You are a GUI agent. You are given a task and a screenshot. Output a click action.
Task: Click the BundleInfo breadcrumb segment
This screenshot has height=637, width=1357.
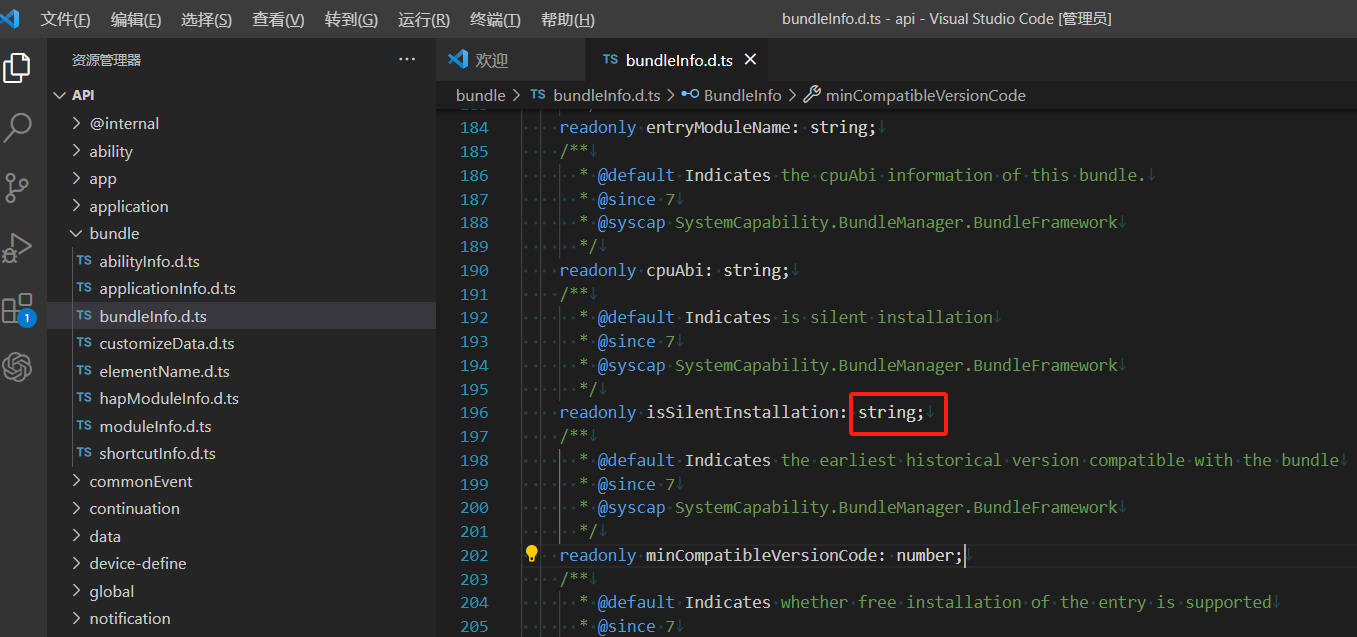point(742,95)
